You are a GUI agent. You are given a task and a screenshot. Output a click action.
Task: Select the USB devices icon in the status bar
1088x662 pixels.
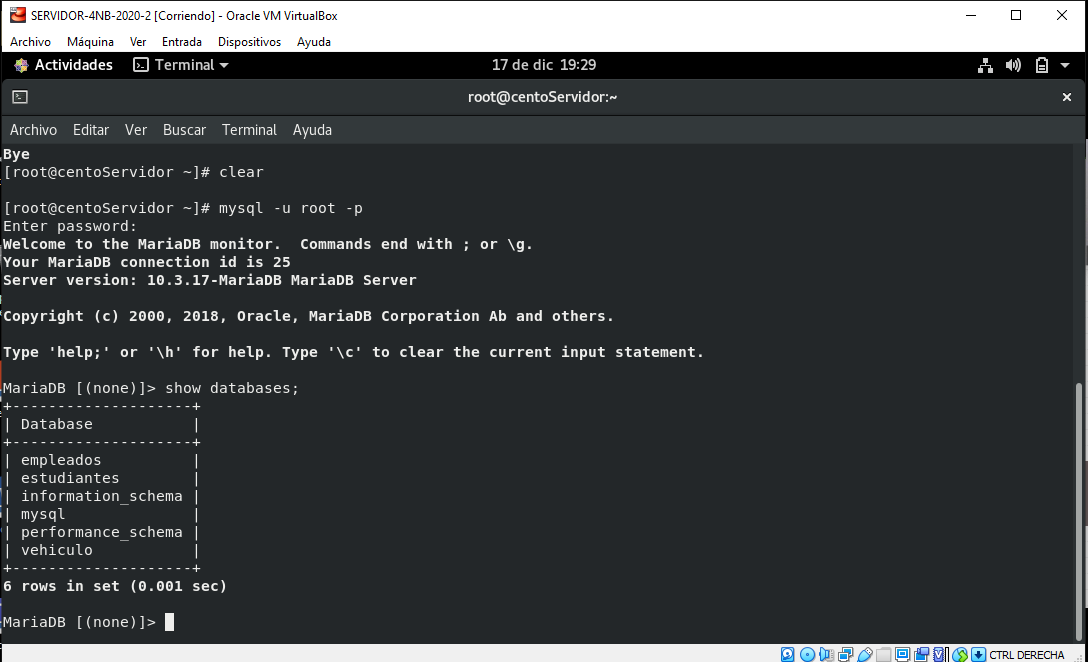click(x=865, y=654)
